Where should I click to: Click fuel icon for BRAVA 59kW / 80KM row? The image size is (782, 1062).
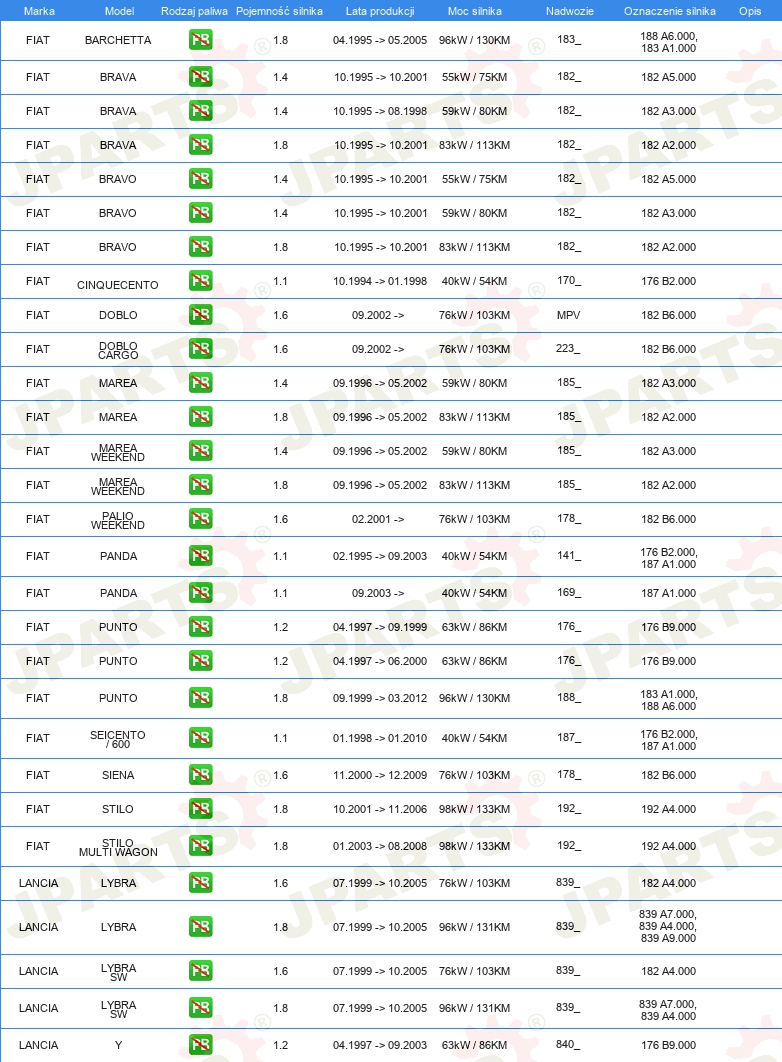[200, 110]
